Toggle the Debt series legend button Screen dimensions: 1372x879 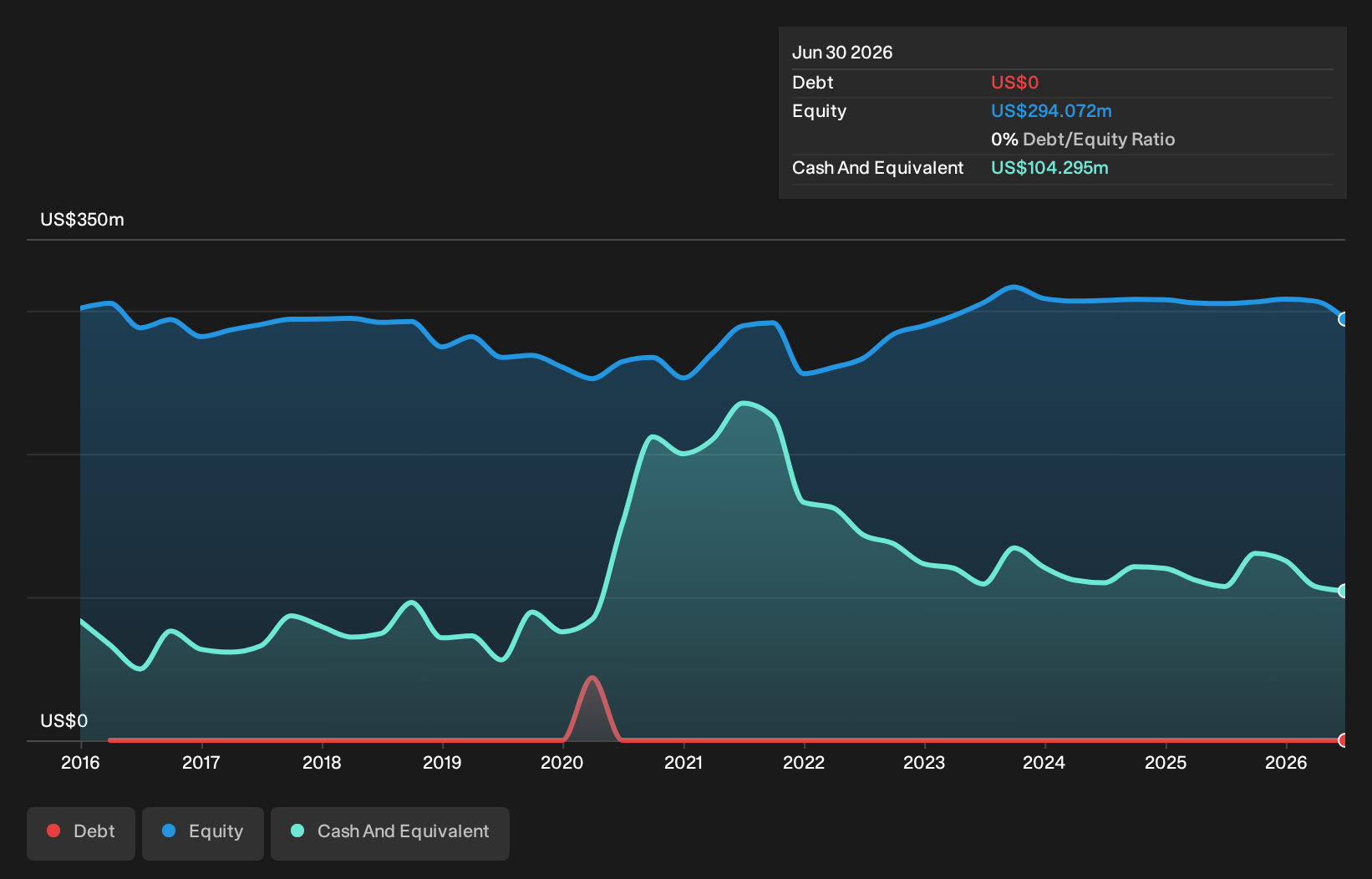(x=81, y=833)
